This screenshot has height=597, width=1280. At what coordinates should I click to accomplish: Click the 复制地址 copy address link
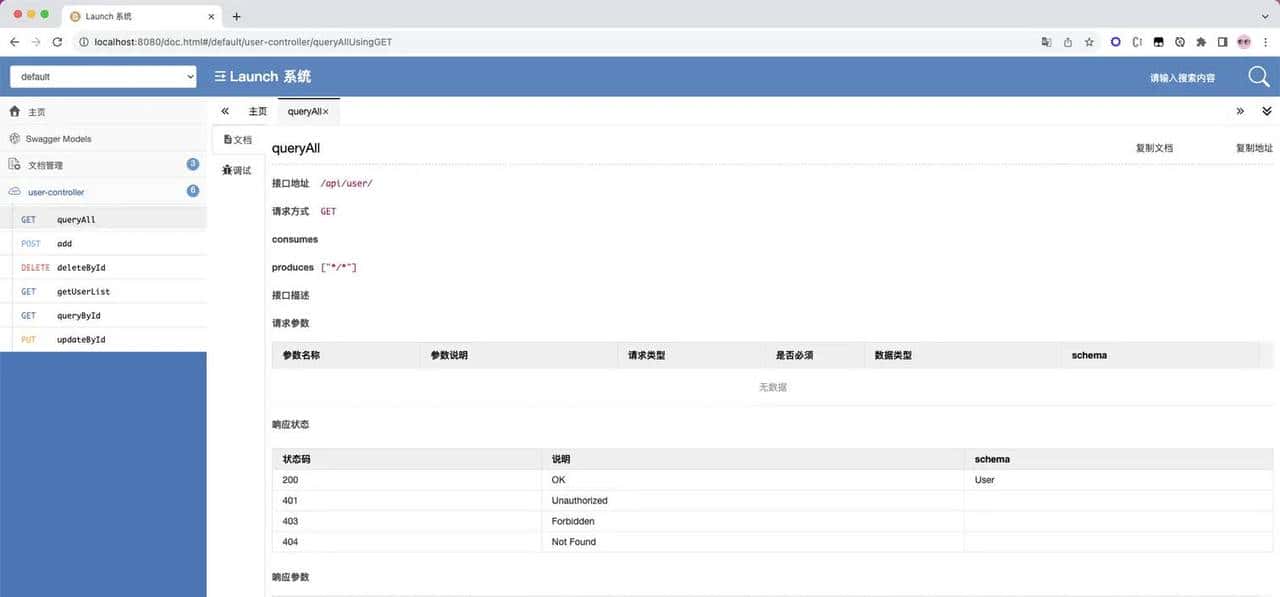(1254, 147)
